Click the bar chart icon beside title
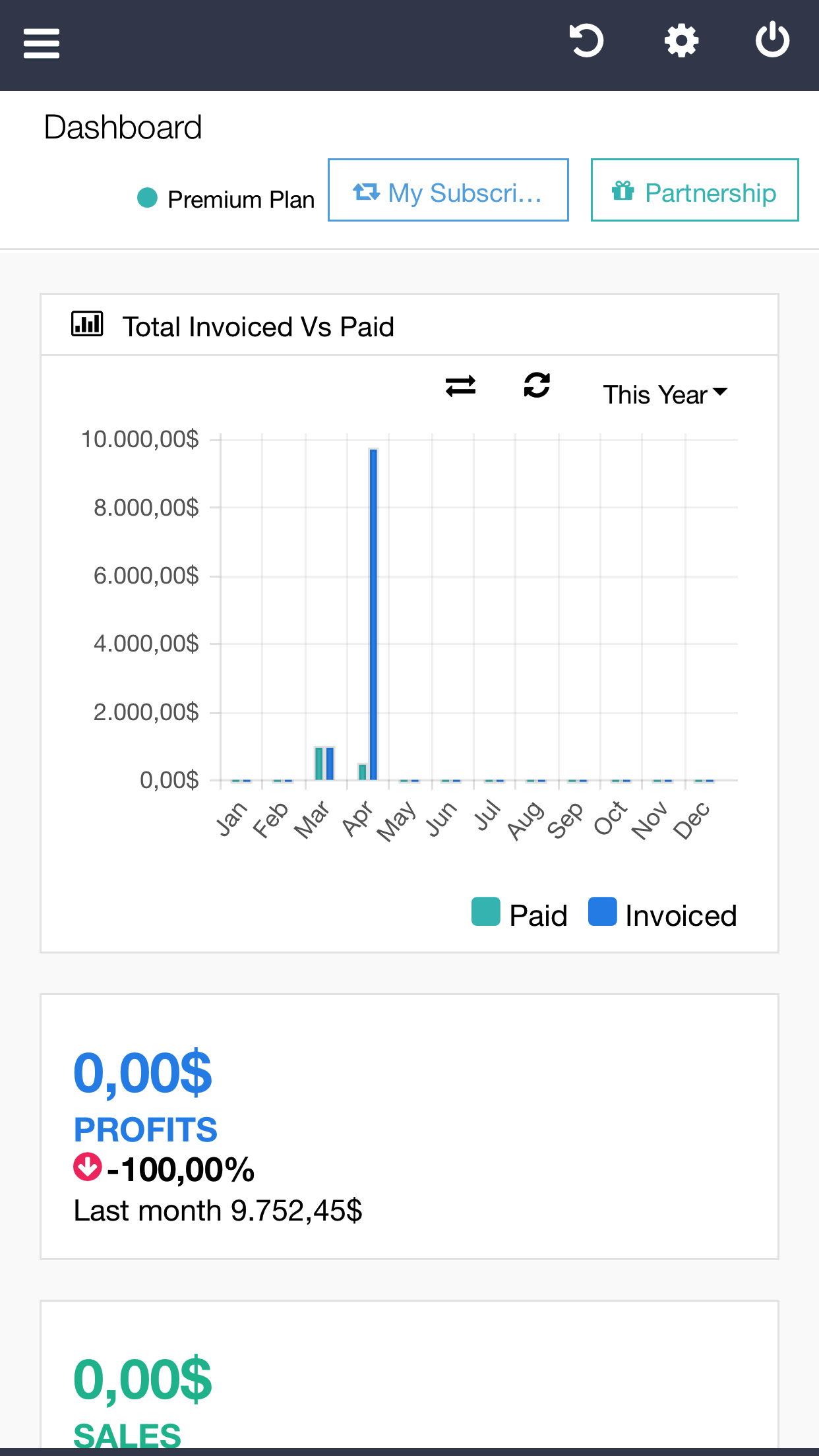The width and height of the screenshot is (819, 1456). click(87, 324)
